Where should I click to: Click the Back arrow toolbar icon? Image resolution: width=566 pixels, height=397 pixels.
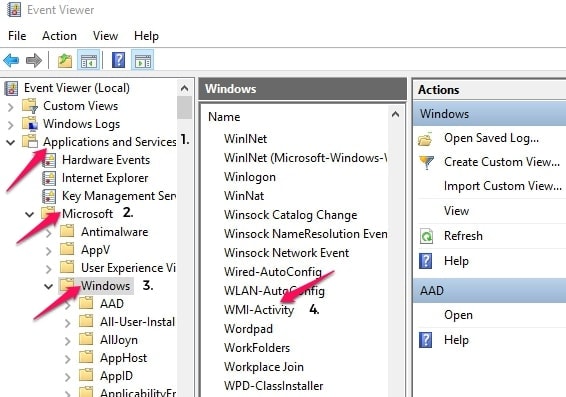[11, 61]
